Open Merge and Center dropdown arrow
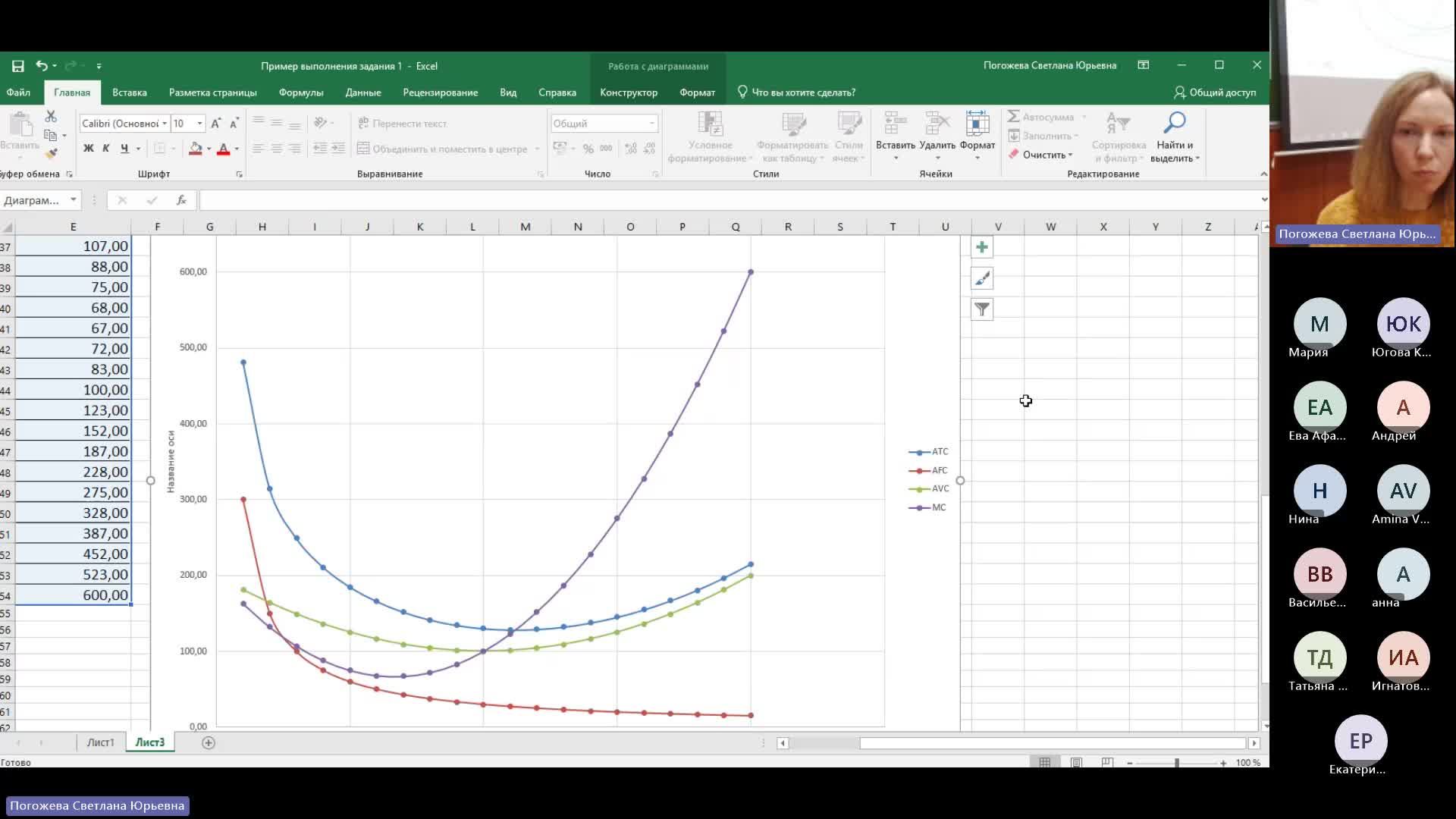 (537, 149)
